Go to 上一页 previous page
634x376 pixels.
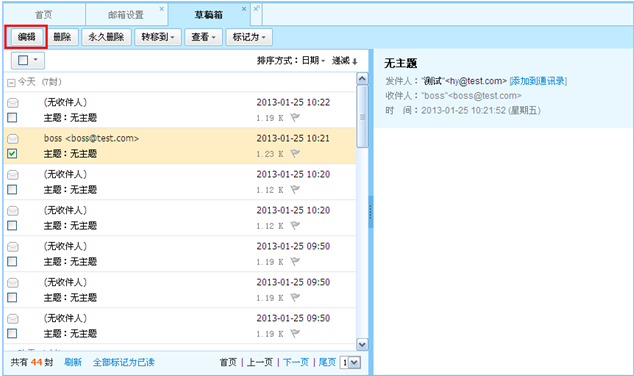coord(260,362)
